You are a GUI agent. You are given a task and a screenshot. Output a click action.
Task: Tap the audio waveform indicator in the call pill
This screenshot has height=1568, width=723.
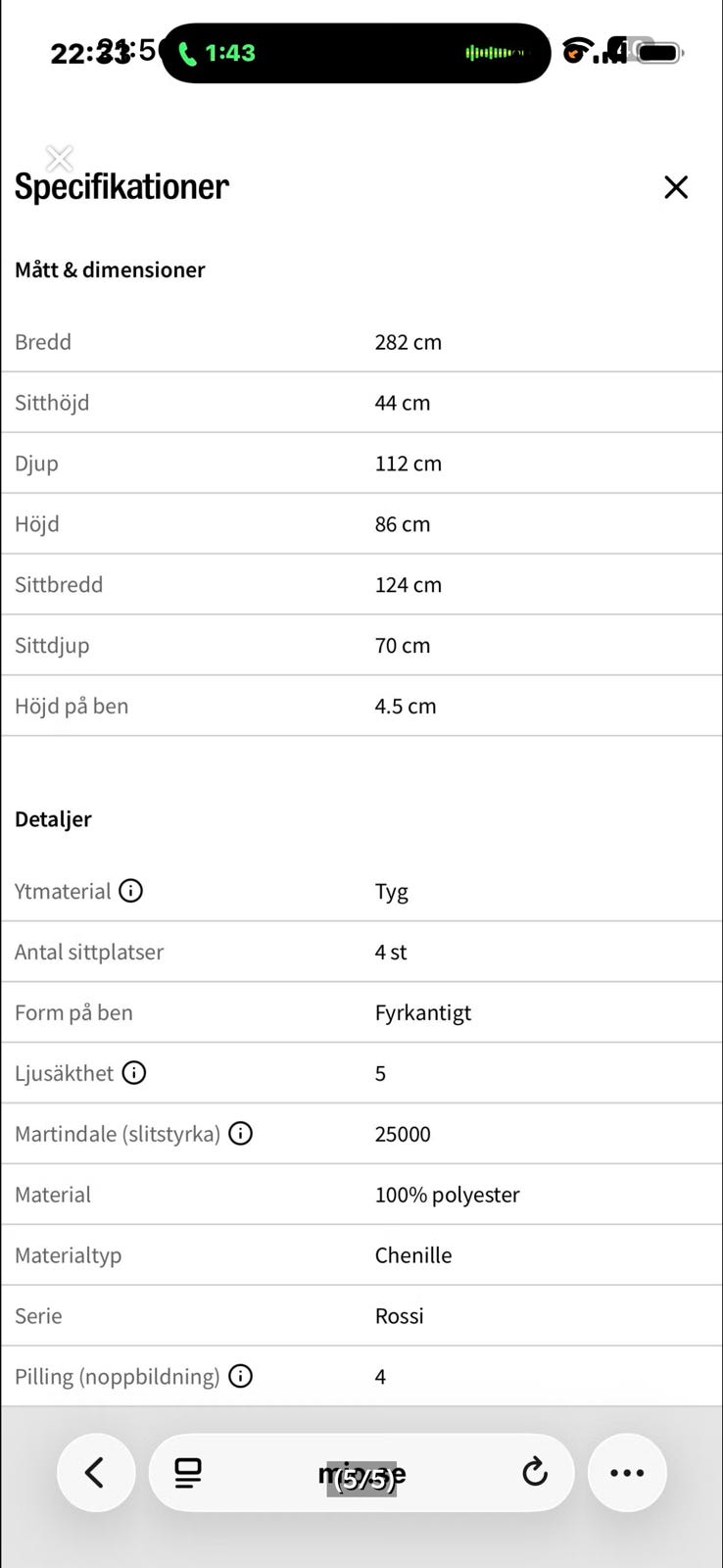(x=495, y=53)
